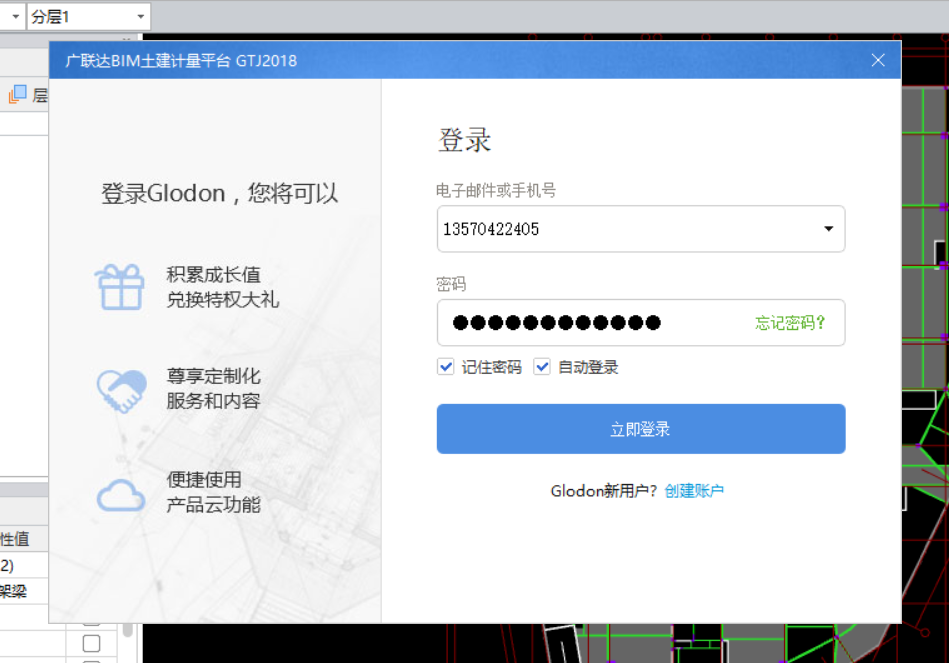Screen dimensions: 949x663
Task: Toggle the 记住密码 checkbox
Action: pyautogui.click(x=445, y=366)
